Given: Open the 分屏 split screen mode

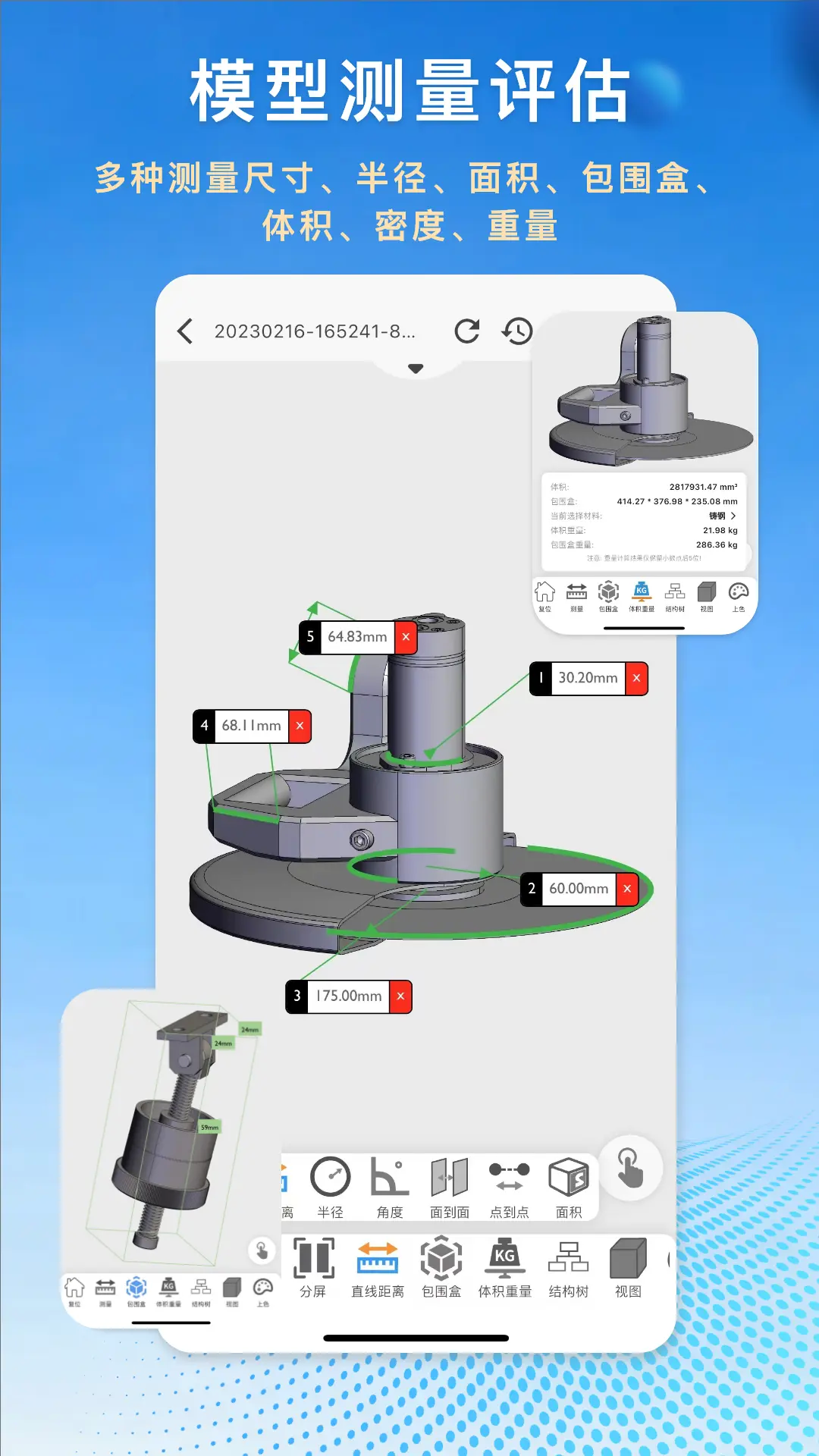Looking at the screenshot, I should [313, 1268].
